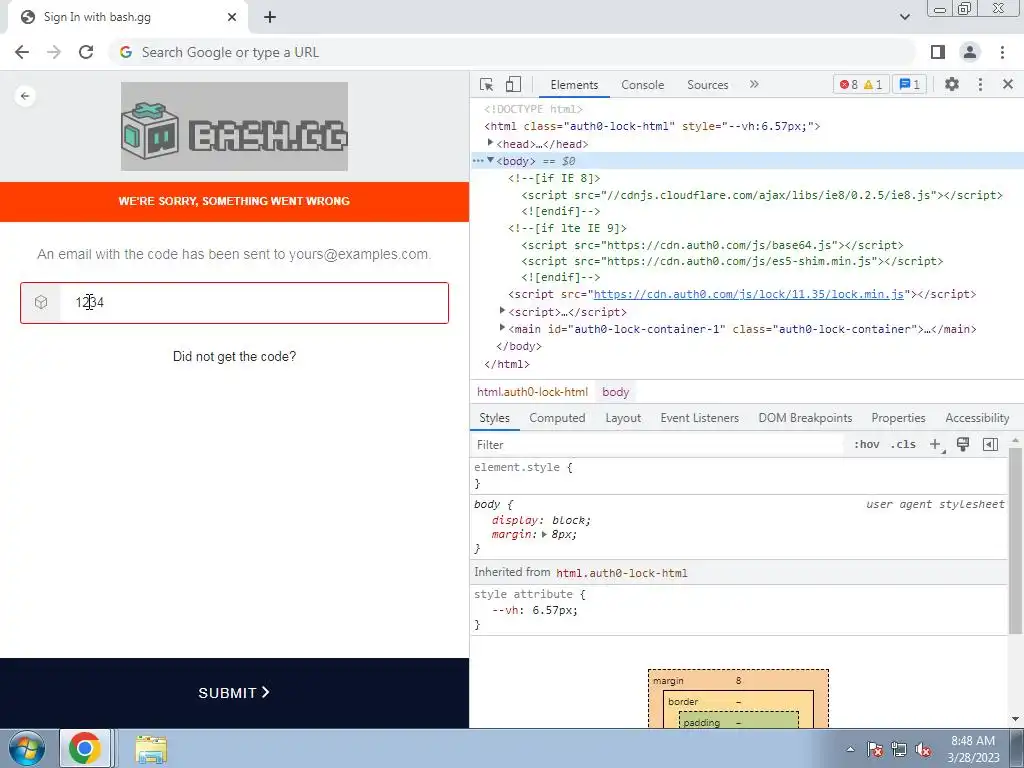
Task: Click the html.auth0-lock-html inherited link
Action: (x=622, y=573)
